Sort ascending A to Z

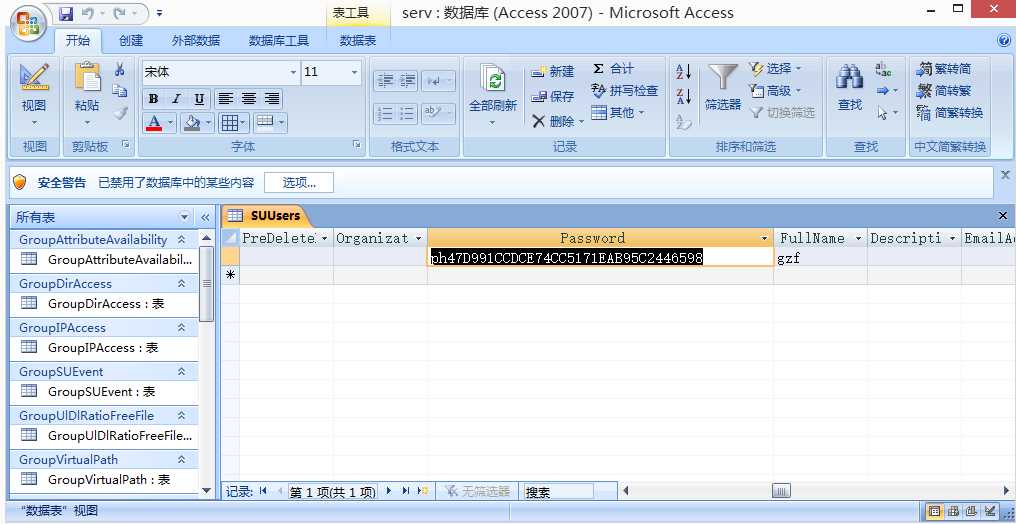click(x=684, y=71)
